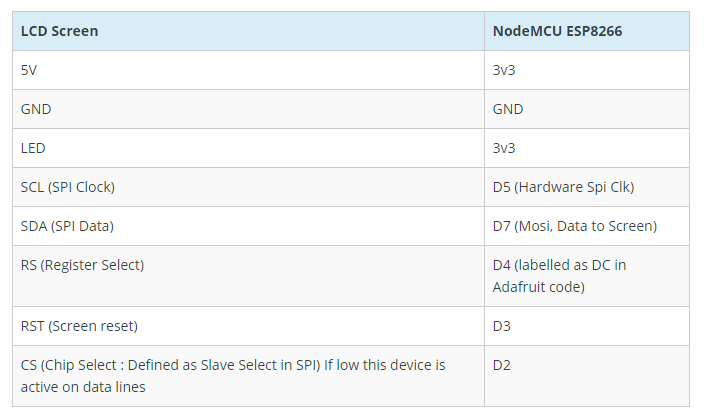The width and height of the screenshot is (704, 419).
Task: Click the D2 cell
Action: [x=587, y=376]
